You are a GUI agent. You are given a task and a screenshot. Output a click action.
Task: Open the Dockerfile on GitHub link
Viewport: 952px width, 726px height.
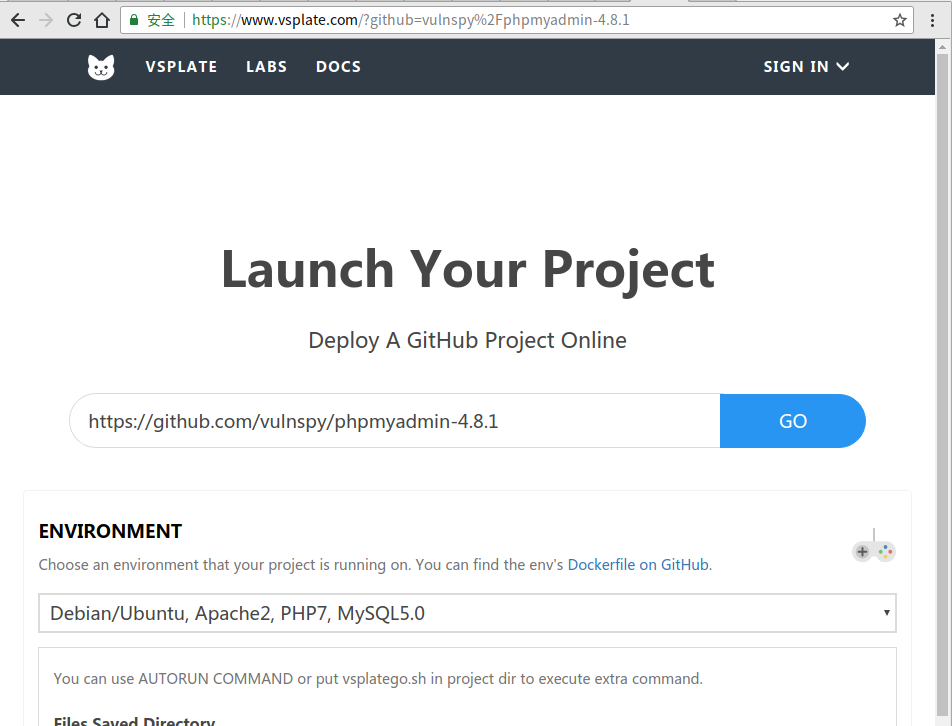[638, 565]
